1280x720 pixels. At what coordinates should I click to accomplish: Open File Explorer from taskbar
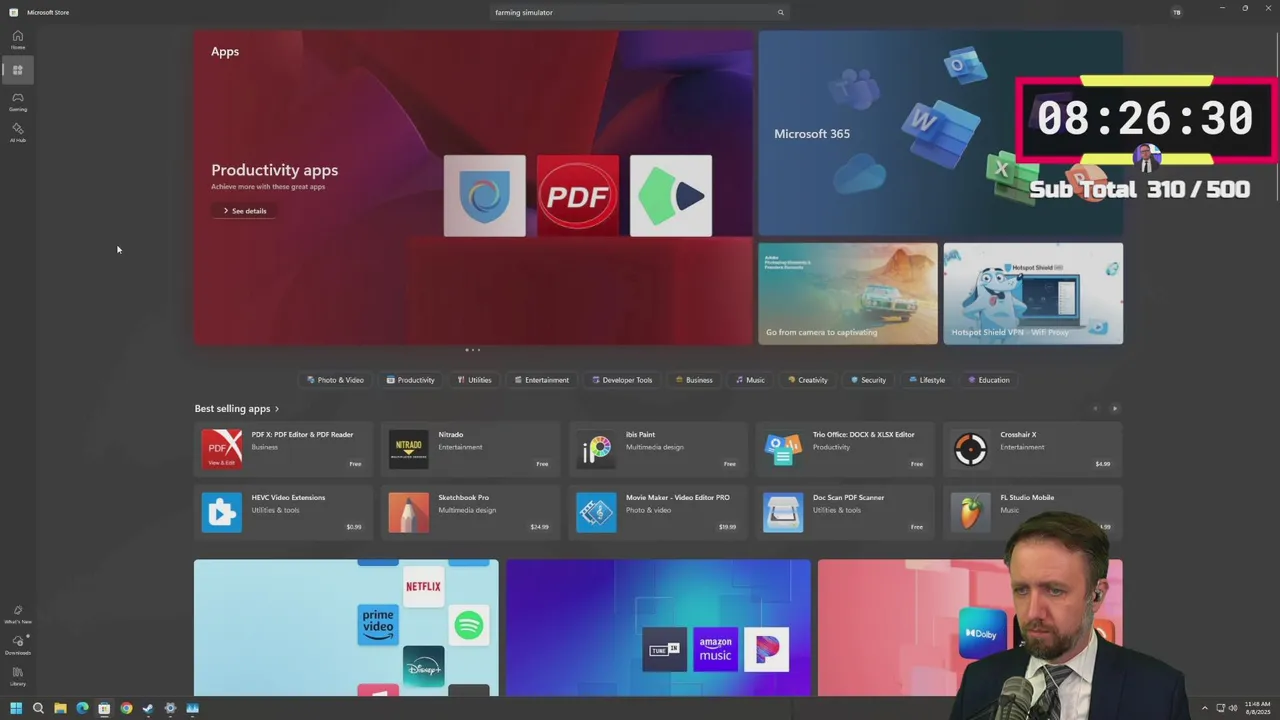click(x=60, y=708)
